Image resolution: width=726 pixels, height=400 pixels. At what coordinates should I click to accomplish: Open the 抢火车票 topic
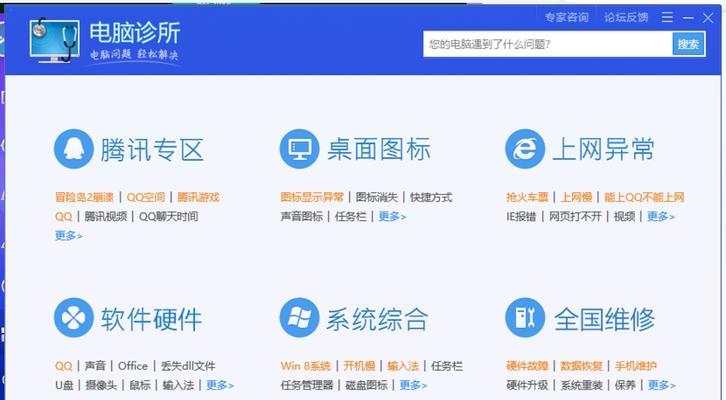pos(527,197)
